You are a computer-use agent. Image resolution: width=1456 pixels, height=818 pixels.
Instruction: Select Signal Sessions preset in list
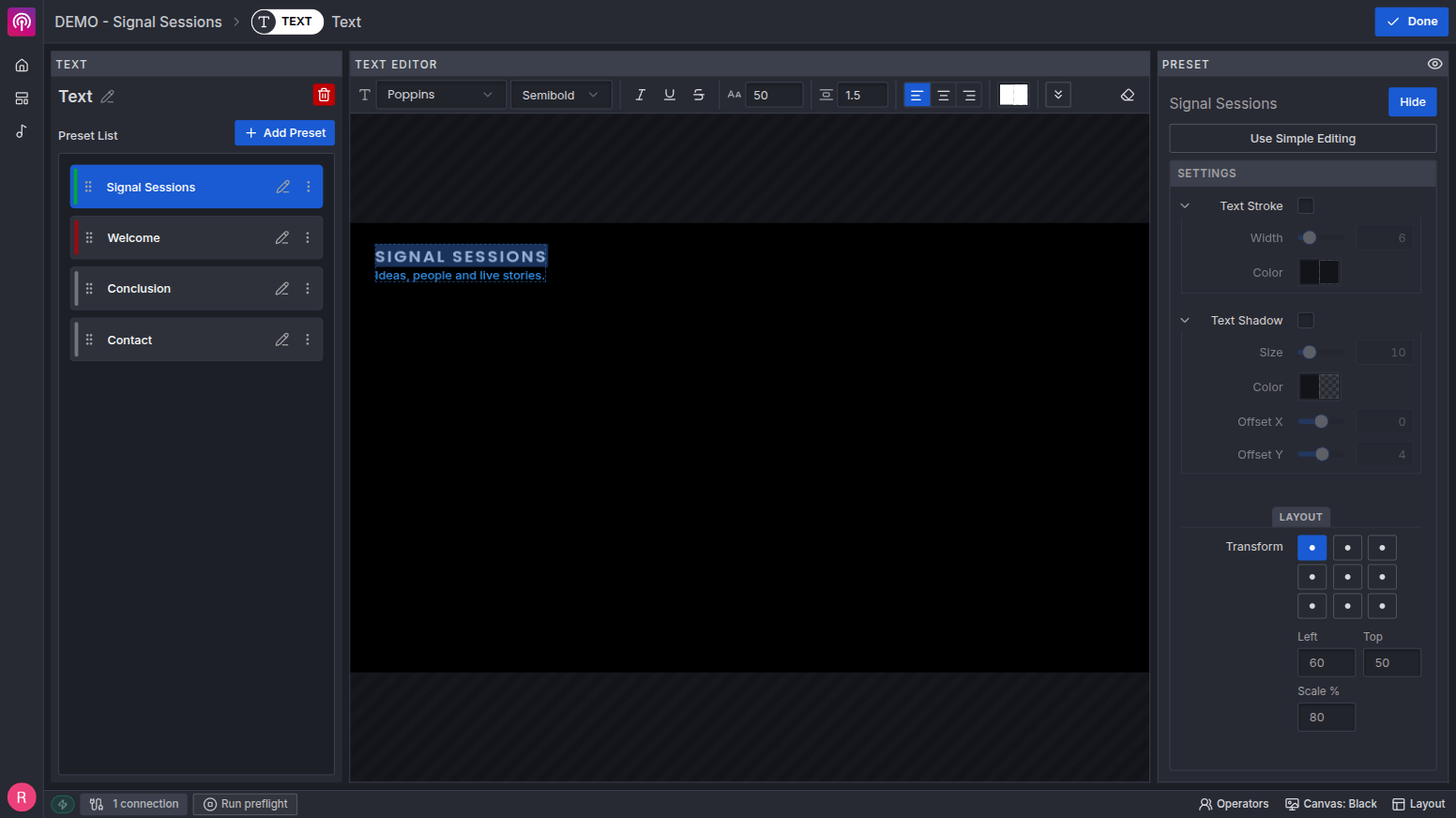point(197,187)
